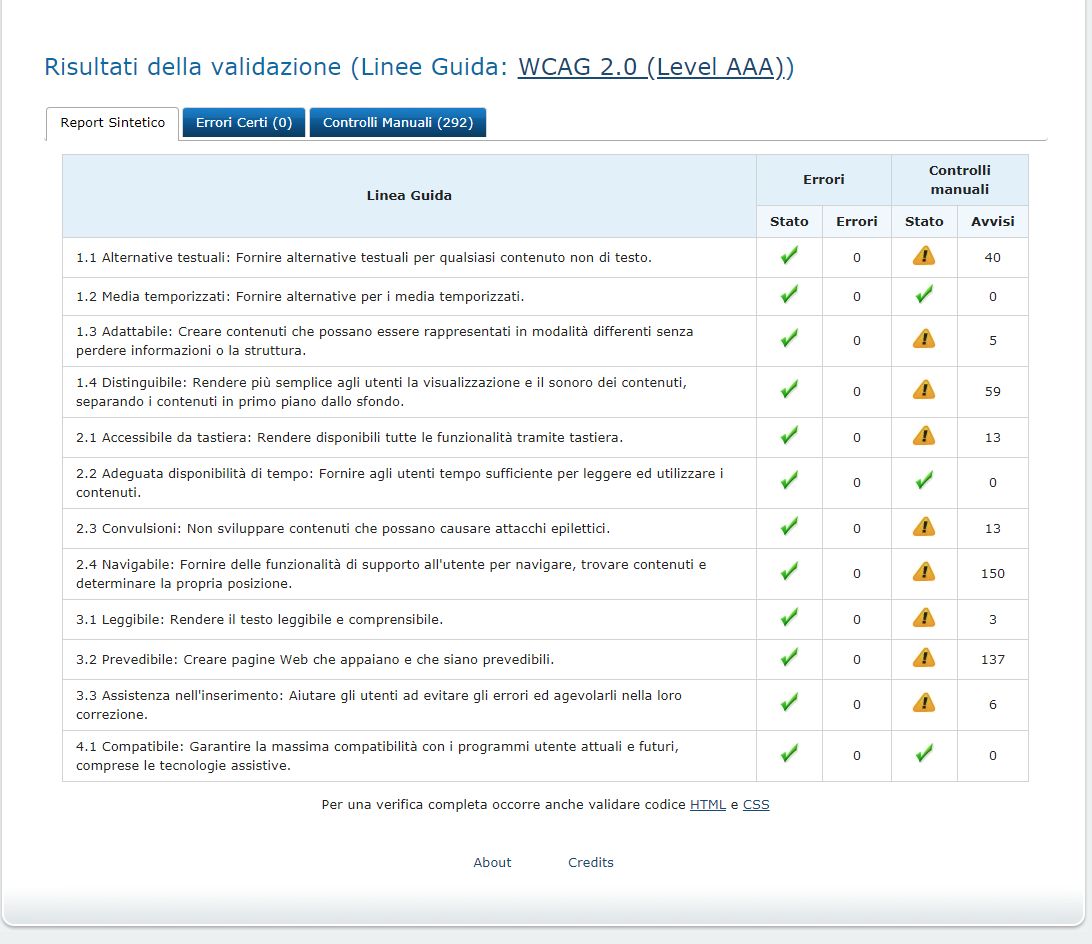
Task: Open the WCAG 2.0 (Level AAA) link
Action: (x=655, y=68)
